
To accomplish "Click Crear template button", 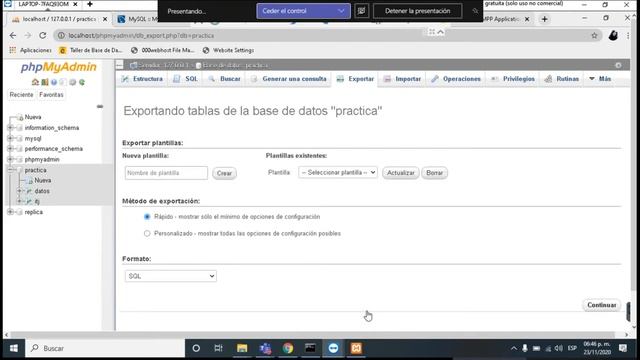I will tap(224, 173).
